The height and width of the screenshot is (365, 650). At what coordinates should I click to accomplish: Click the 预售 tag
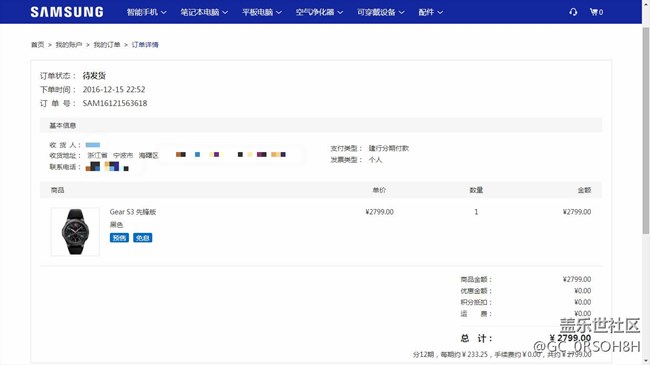click(x=119, y=238)
